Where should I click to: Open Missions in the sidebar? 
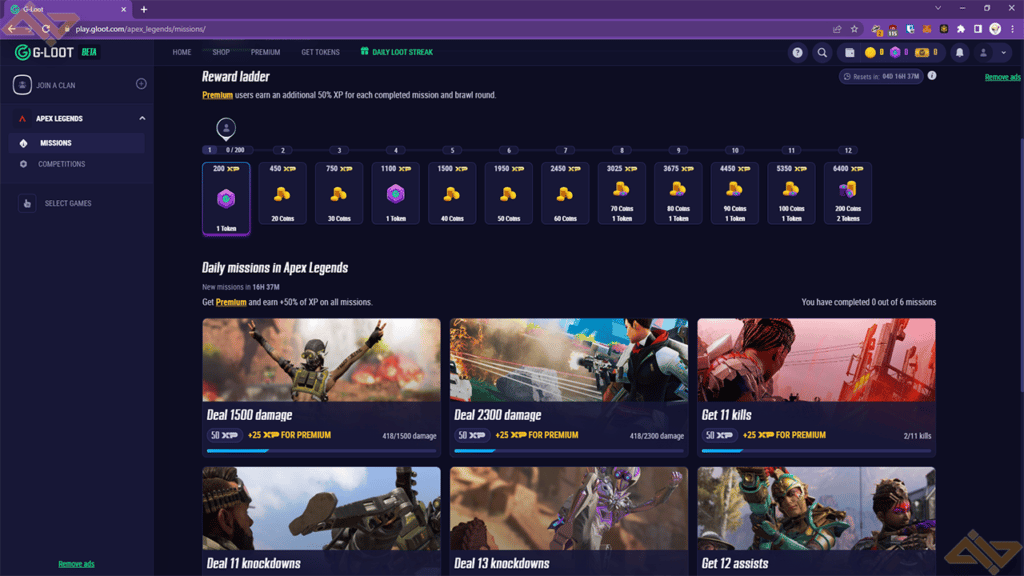[x=76, y=143]
